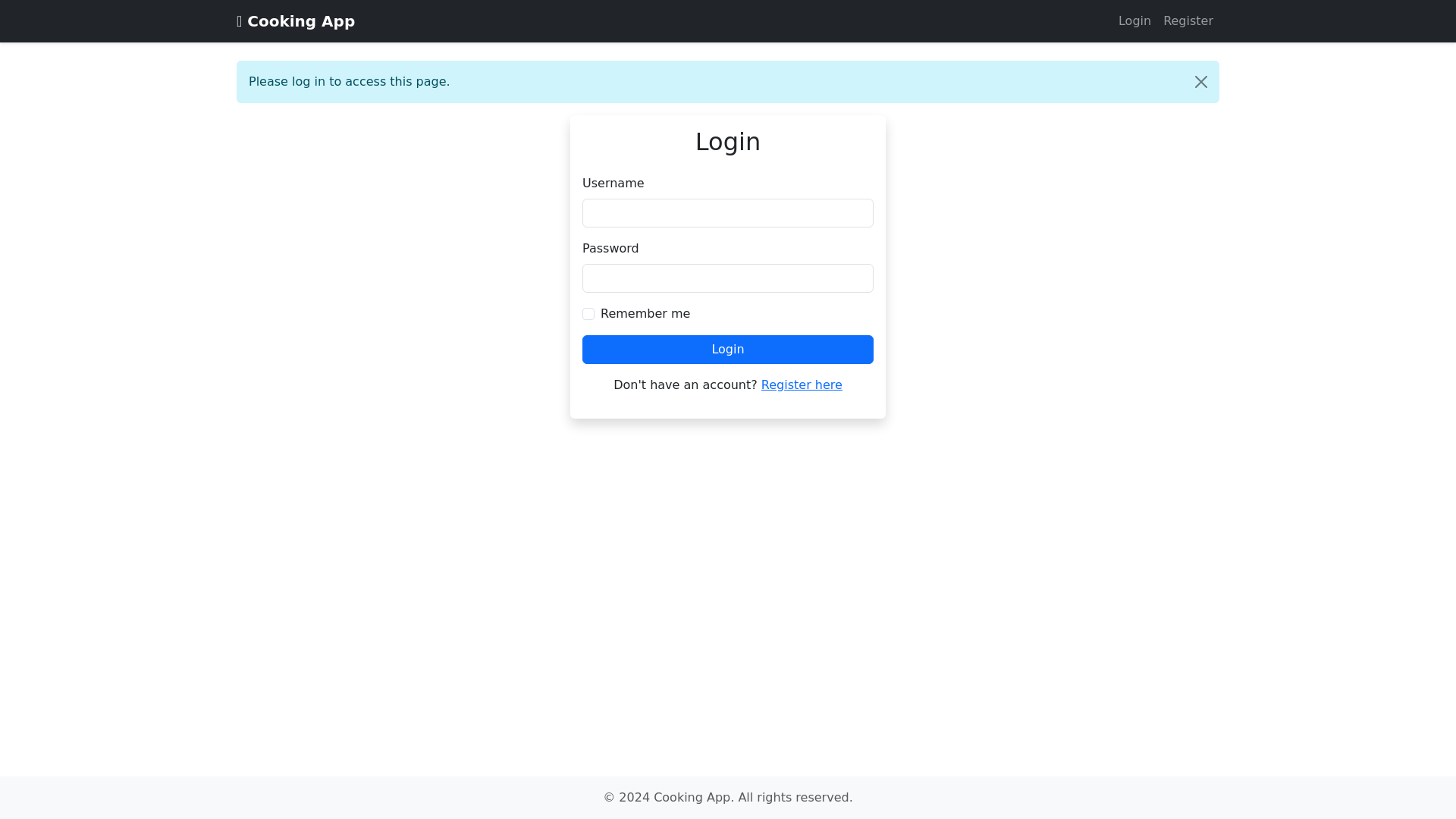Click the 'Remember me' label text
This screenshot has width=1456, height=819.
click(645, 314)
